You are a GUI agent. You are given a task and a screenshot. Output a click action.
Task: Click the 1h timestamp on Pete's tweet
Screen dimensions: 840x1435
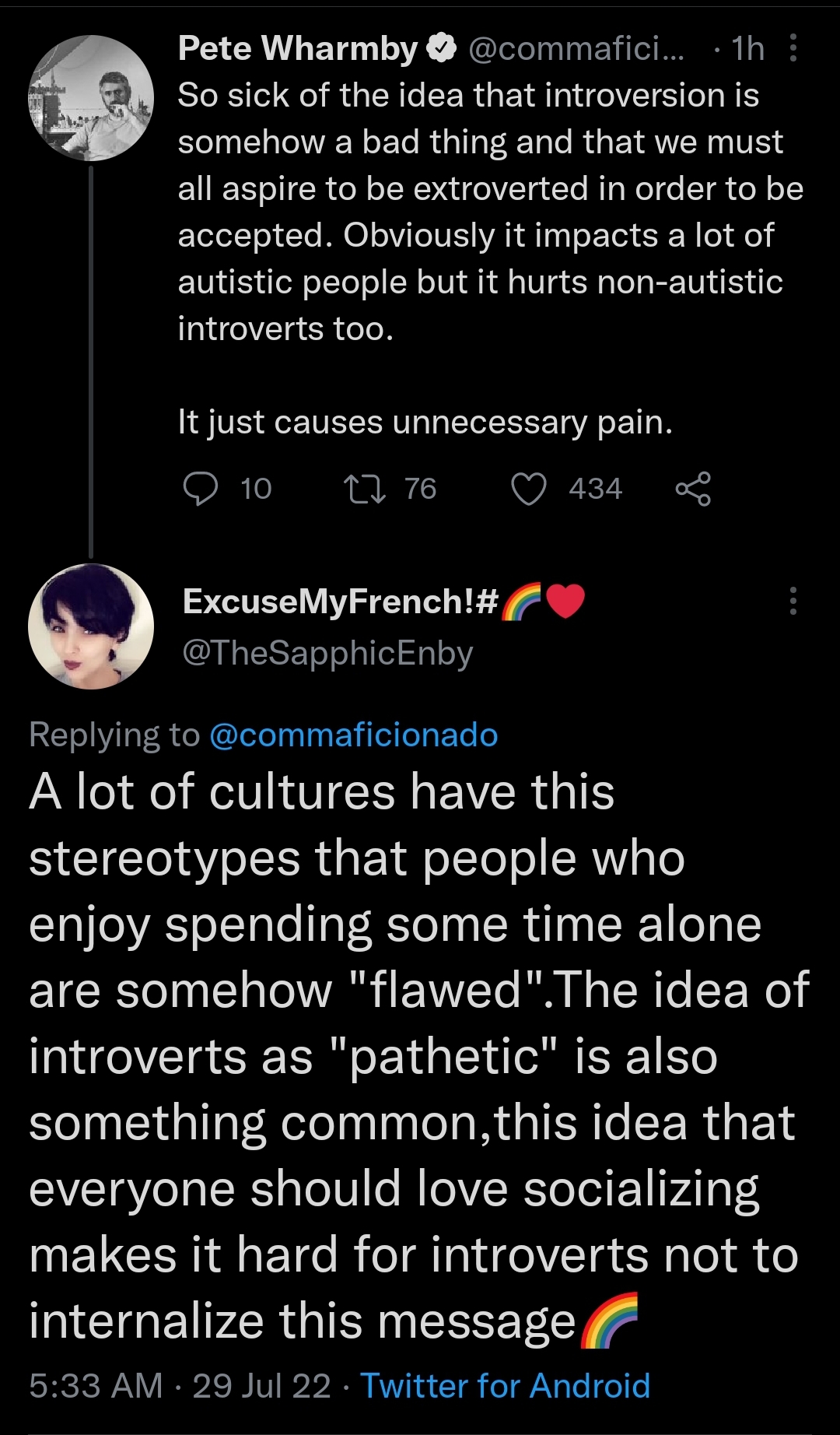pyautogui.click(x=747, y=49)
